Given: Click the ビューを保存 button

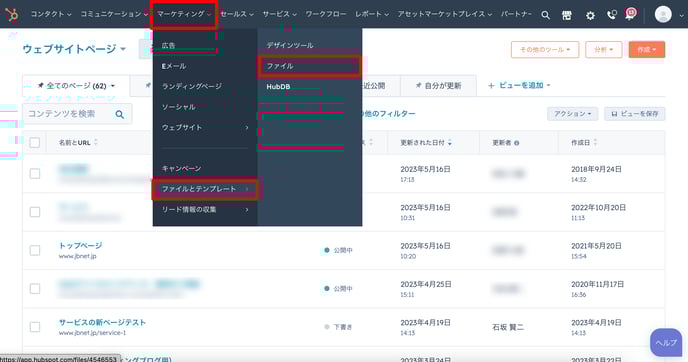Looking at the screenshot, I should click(x=634, y=114).
